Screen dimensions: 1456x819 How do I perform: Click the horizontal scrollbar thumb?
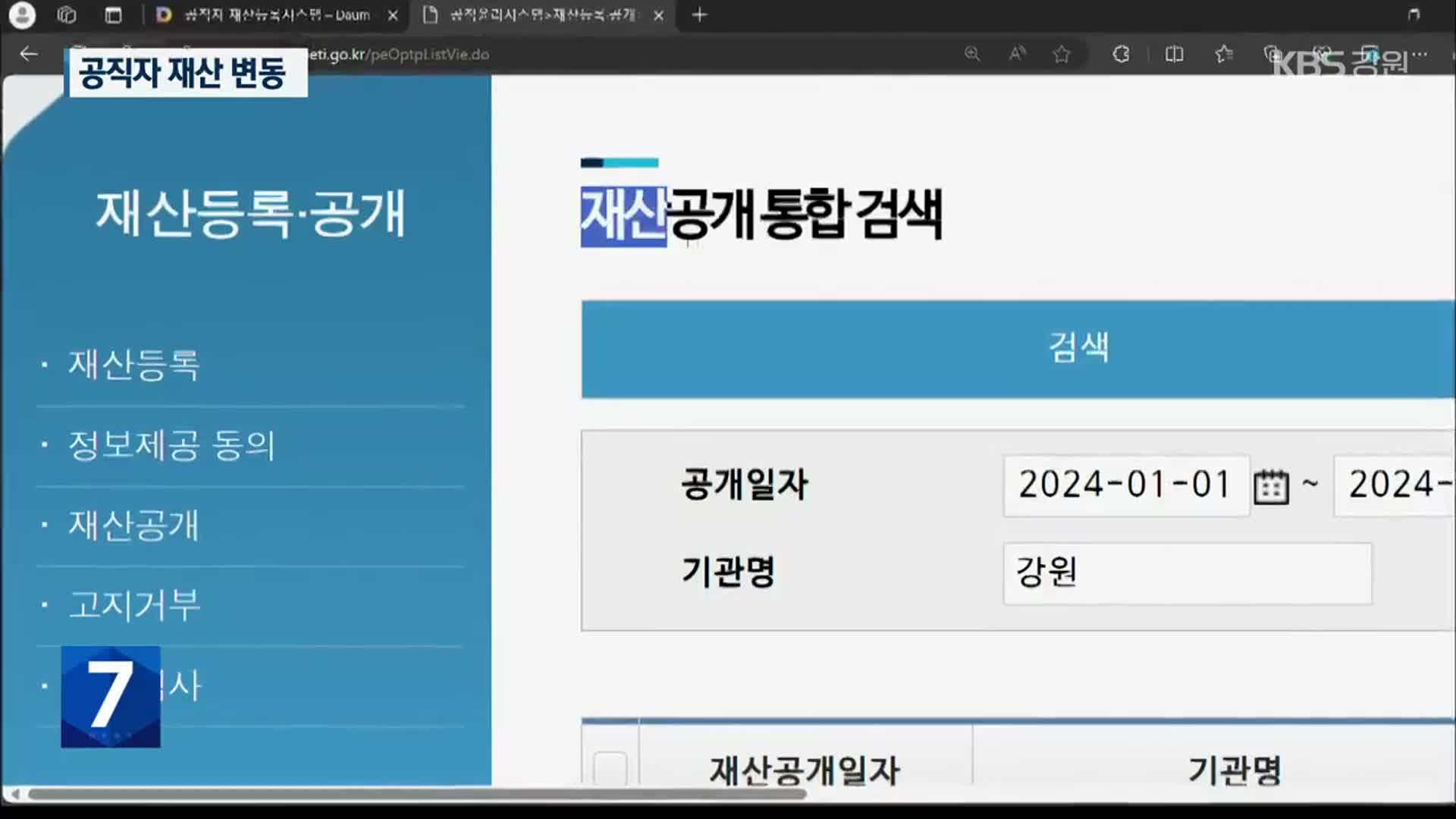pyautogui.click(x=417, y=795)
